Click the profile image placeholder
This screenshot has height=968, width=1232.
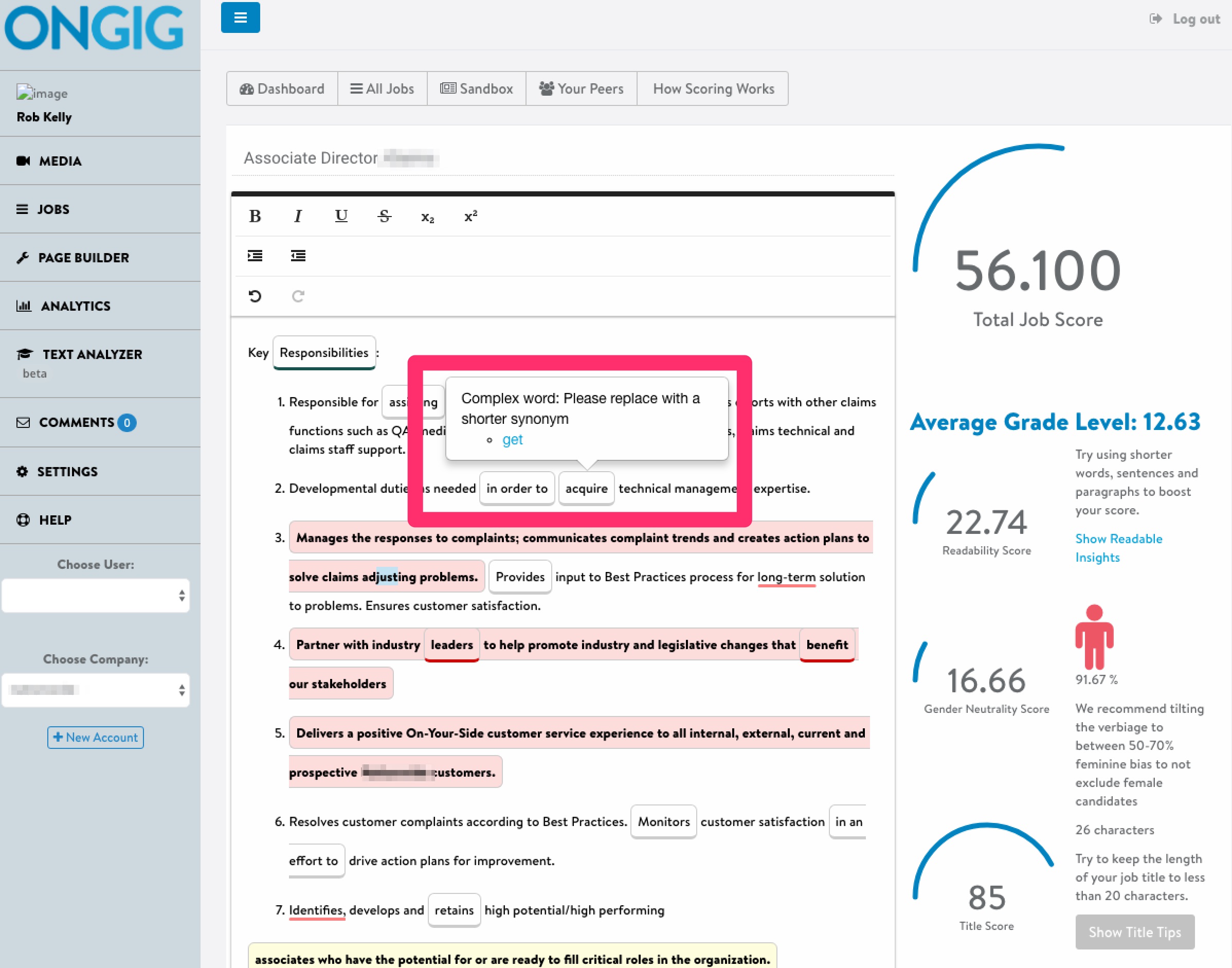click(42, 93)
